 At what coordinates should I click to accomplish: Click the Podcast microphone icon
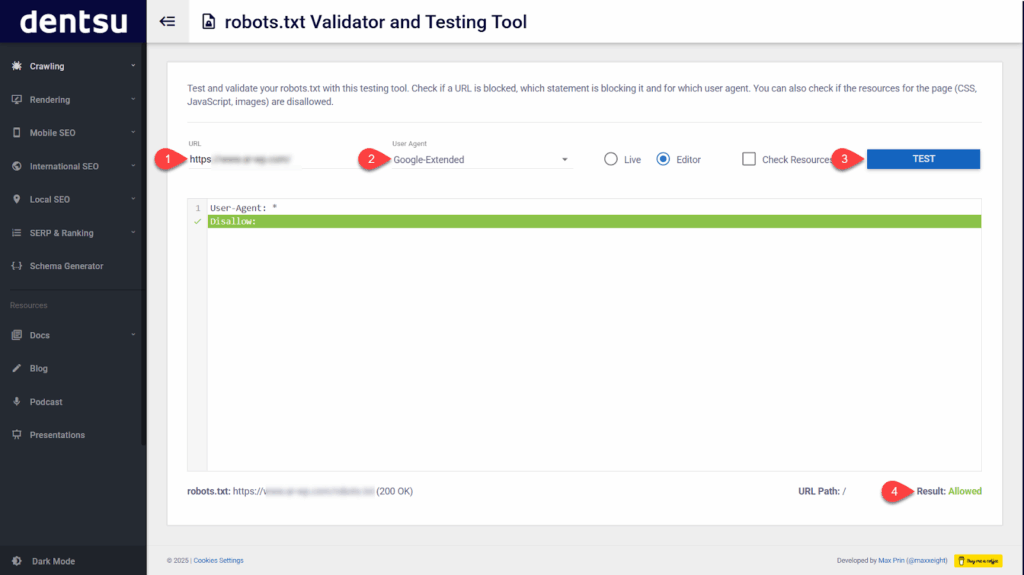point(16,402)
